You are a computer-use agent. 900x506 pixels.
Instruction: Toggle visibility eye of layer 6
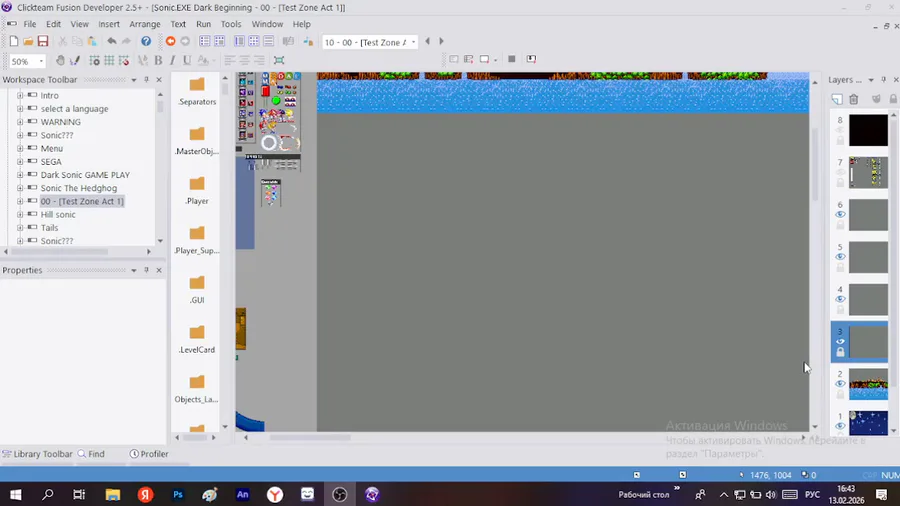[840, 215]
